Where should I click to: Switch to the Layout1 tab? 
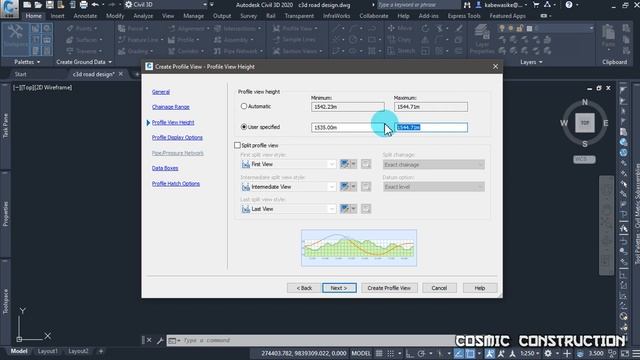point(47,351)
